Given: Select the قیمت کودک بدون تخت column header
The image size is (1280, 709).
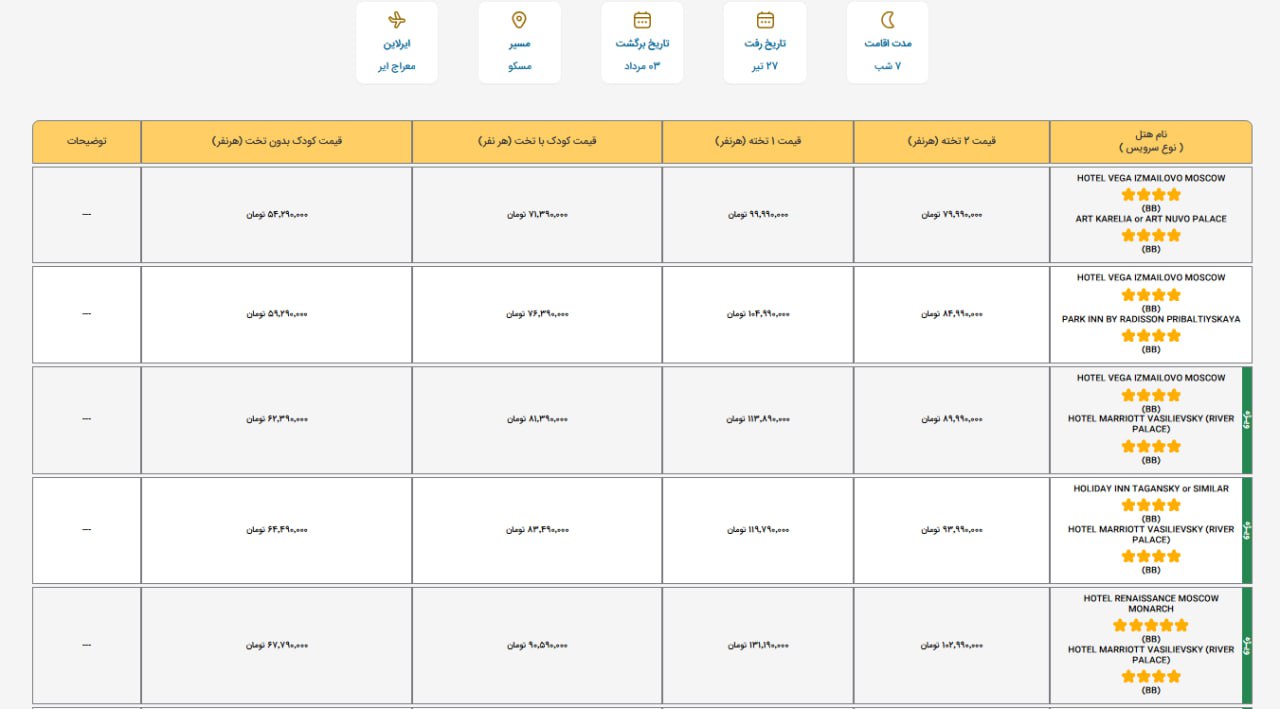Looking at the screenshot, I should tap(277, 141).
